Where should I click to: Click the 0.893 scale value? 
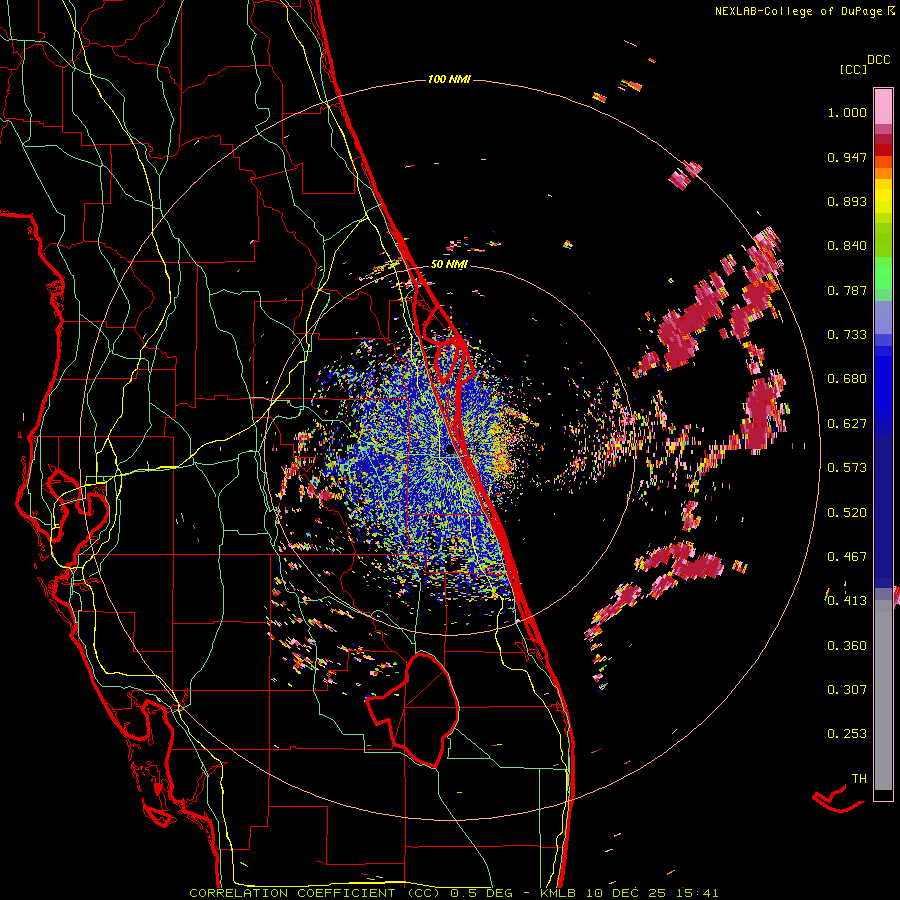tap(847, 201)
